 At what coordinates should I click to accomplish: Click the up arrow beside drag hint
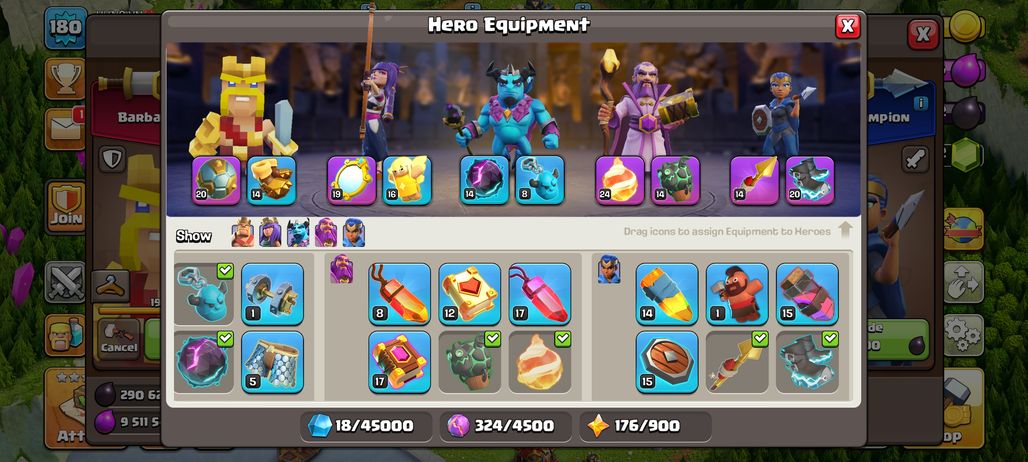click(845, 230)
